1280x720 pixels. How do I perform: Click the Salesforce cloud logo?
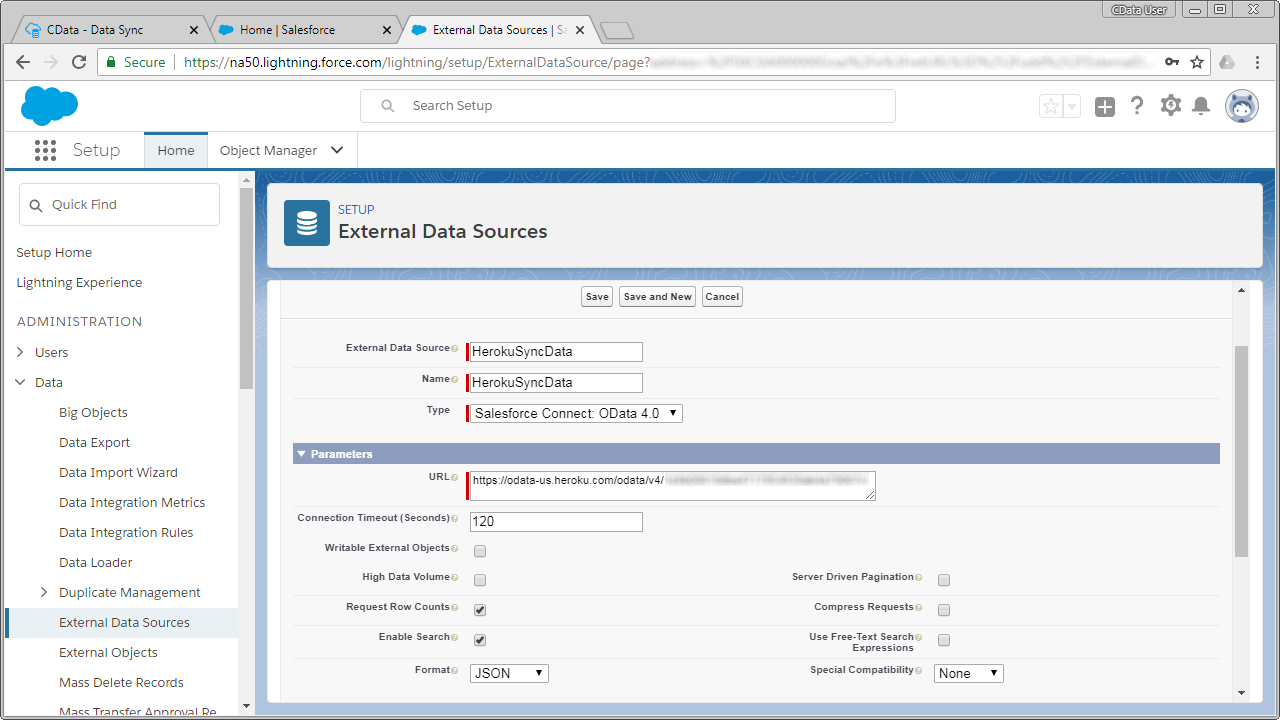[x=49, y=105]
